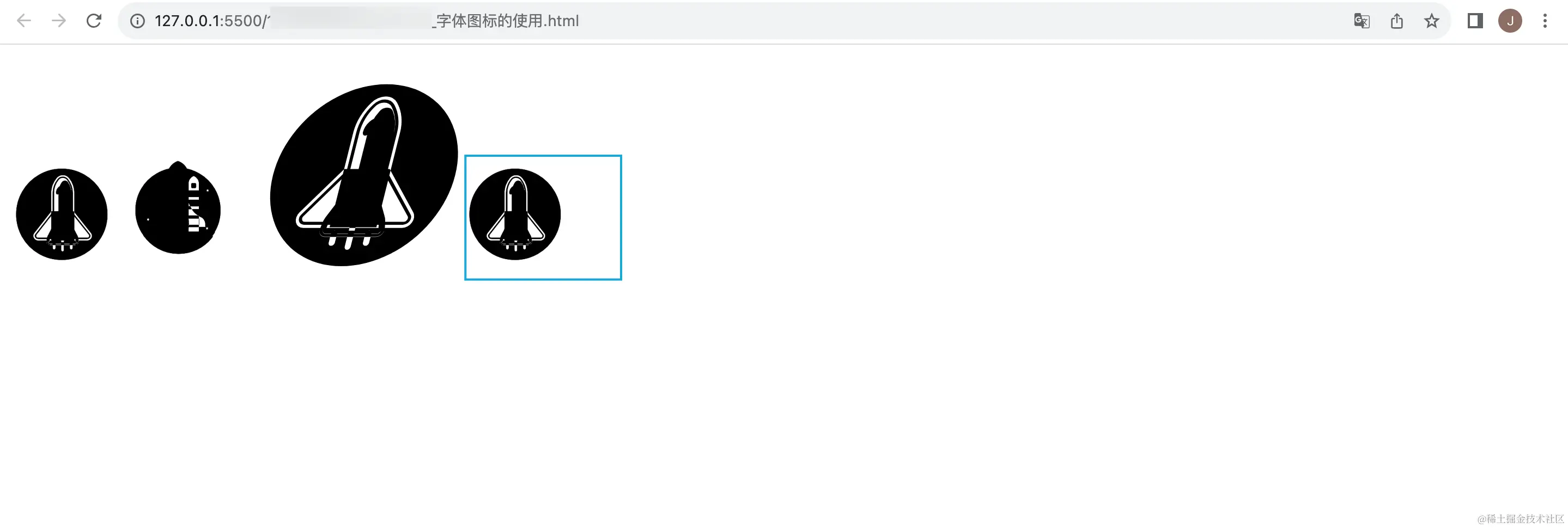Click the blurred portion of the URL
Screen dimensions: 1568x528
pyautogui.click(x=350, y=20)
